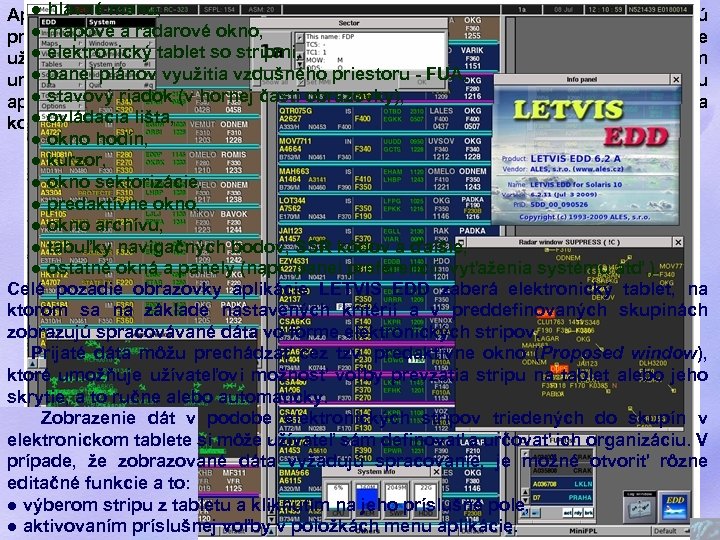Open the Data submenu in EDD menu

pyautogui.click(x=62, y=85)
